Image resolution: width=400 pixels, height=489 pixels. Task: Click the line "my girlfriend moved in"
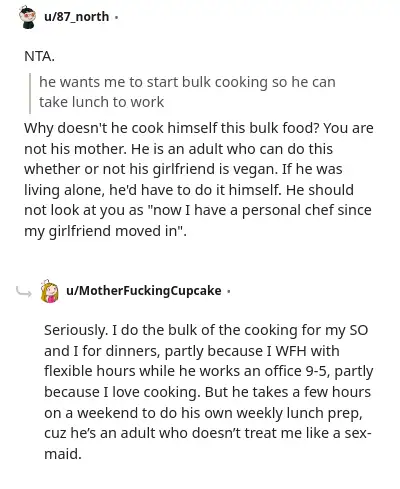pyautogui.click(x=105, y=231)
